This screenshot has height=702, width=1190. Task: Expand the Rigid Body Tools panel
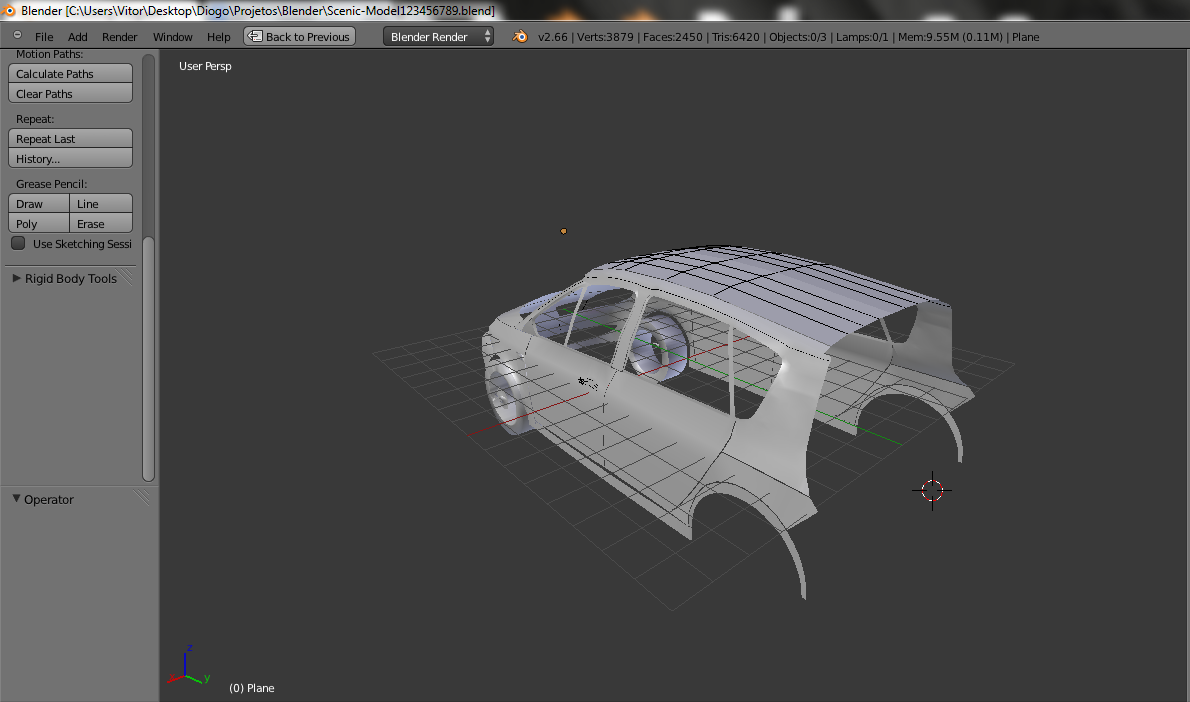click(16, 279)
